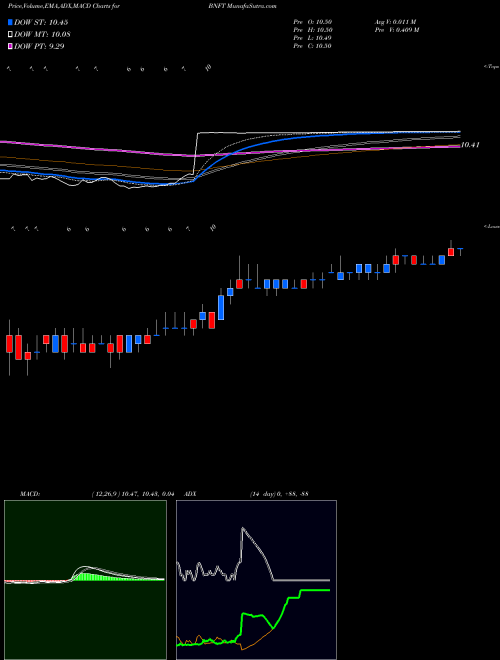500x660 pixels.
Task: Select the 'DOW ST: 10.45' legend label
Action: point(41,22)
